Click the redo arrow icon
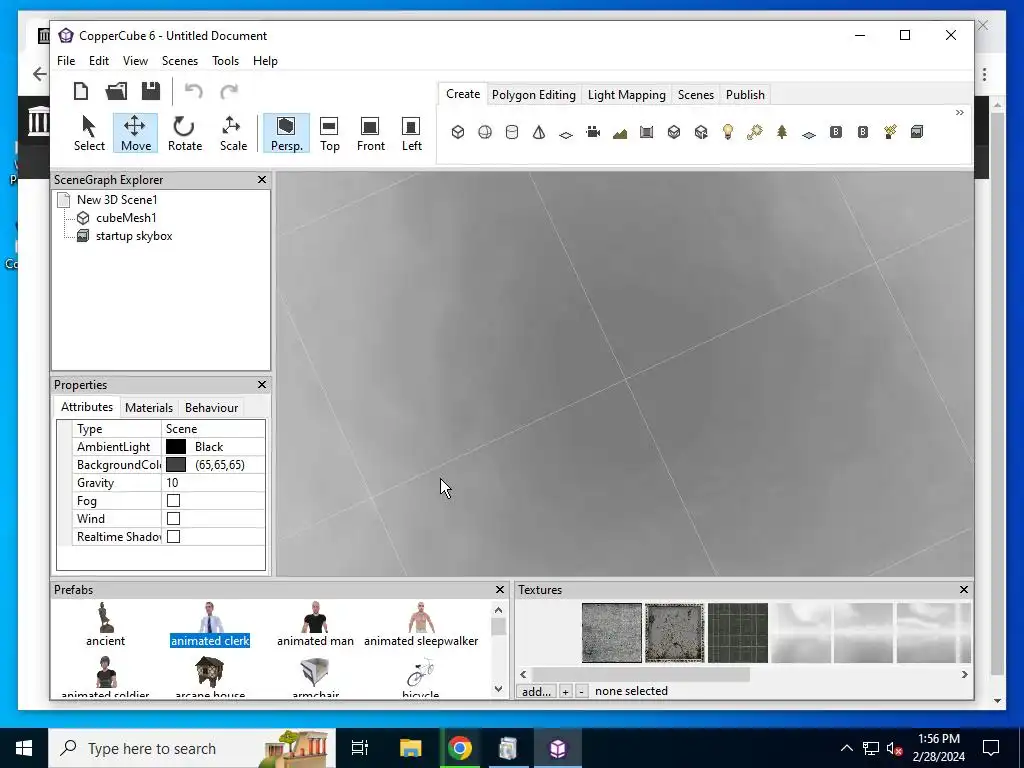The width and height of the screenshot is (1024, 768). [229, 91]
